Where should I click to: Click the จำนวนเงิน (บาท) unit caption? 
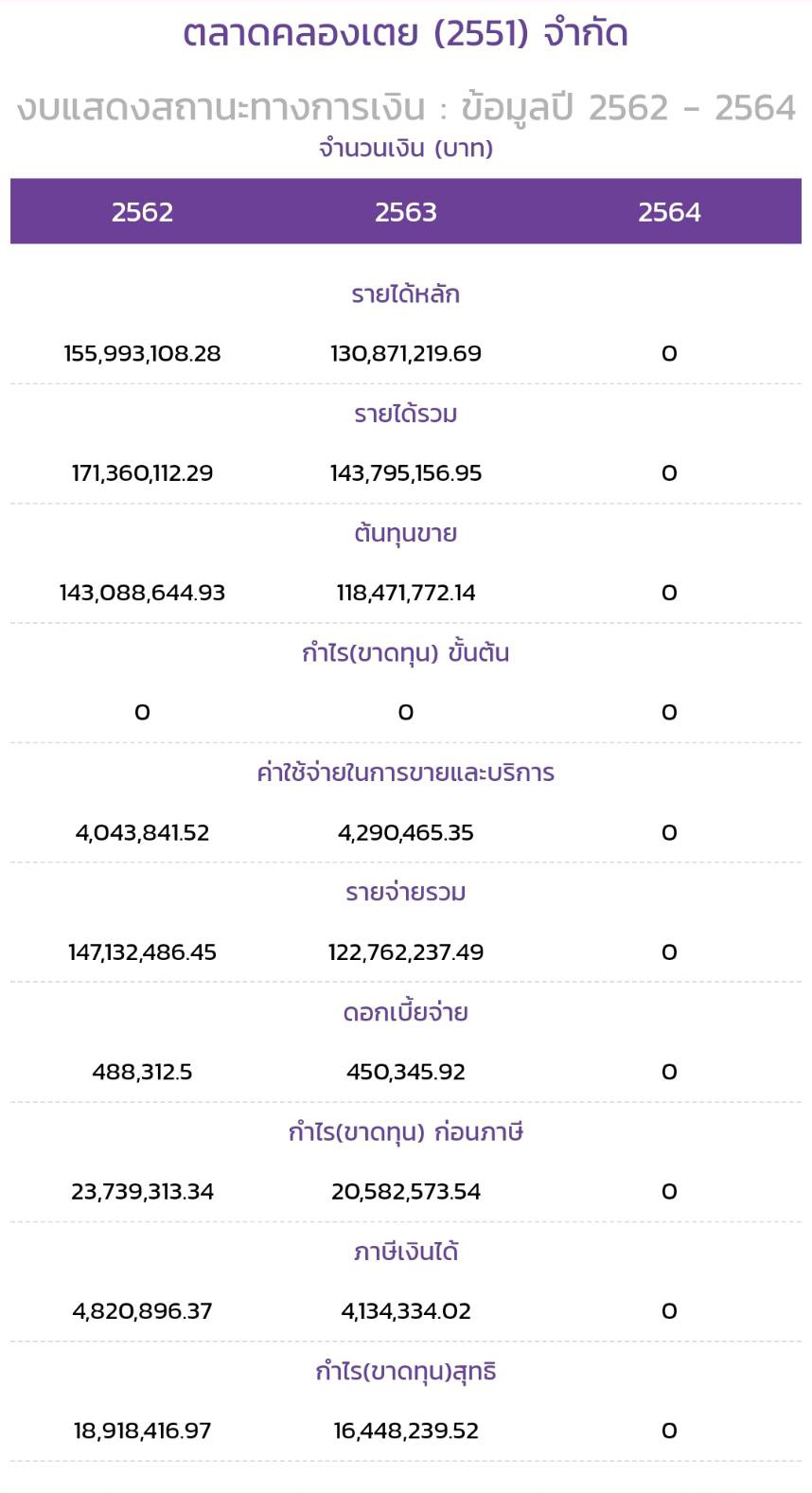pyautogui.click(x=405, y=149)
